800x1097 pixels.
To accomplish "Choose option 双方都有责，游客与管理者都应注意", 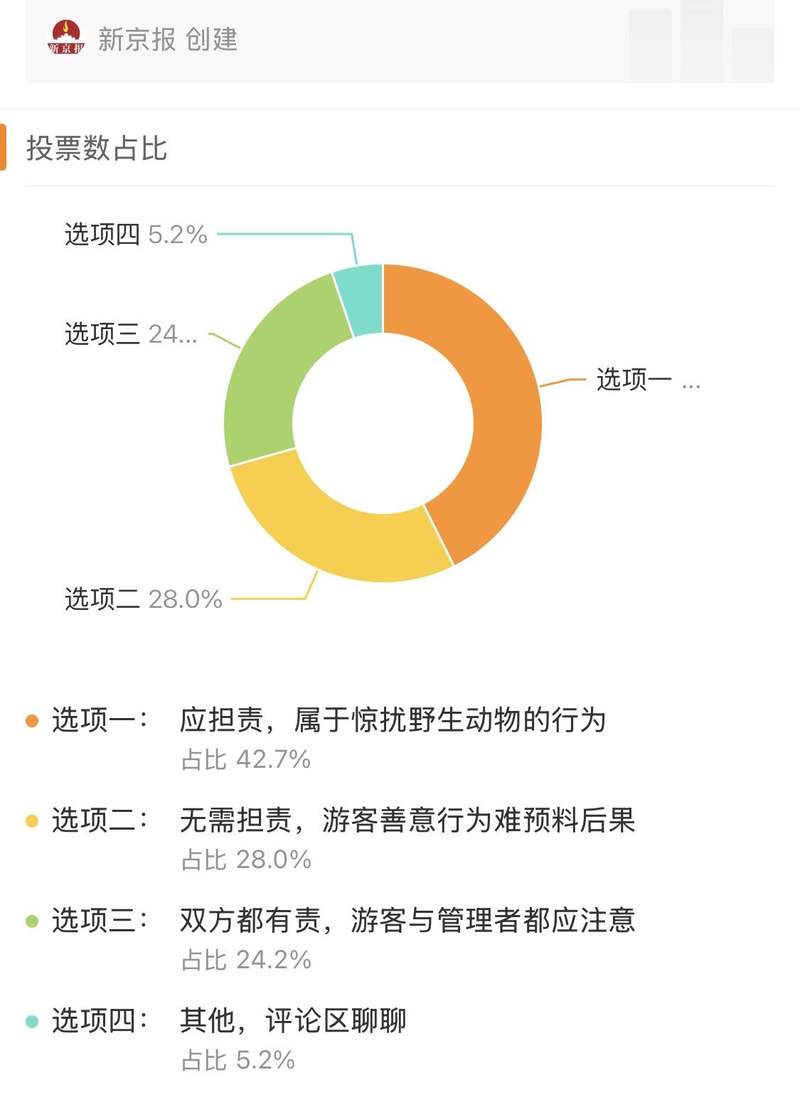I will 407,920.
